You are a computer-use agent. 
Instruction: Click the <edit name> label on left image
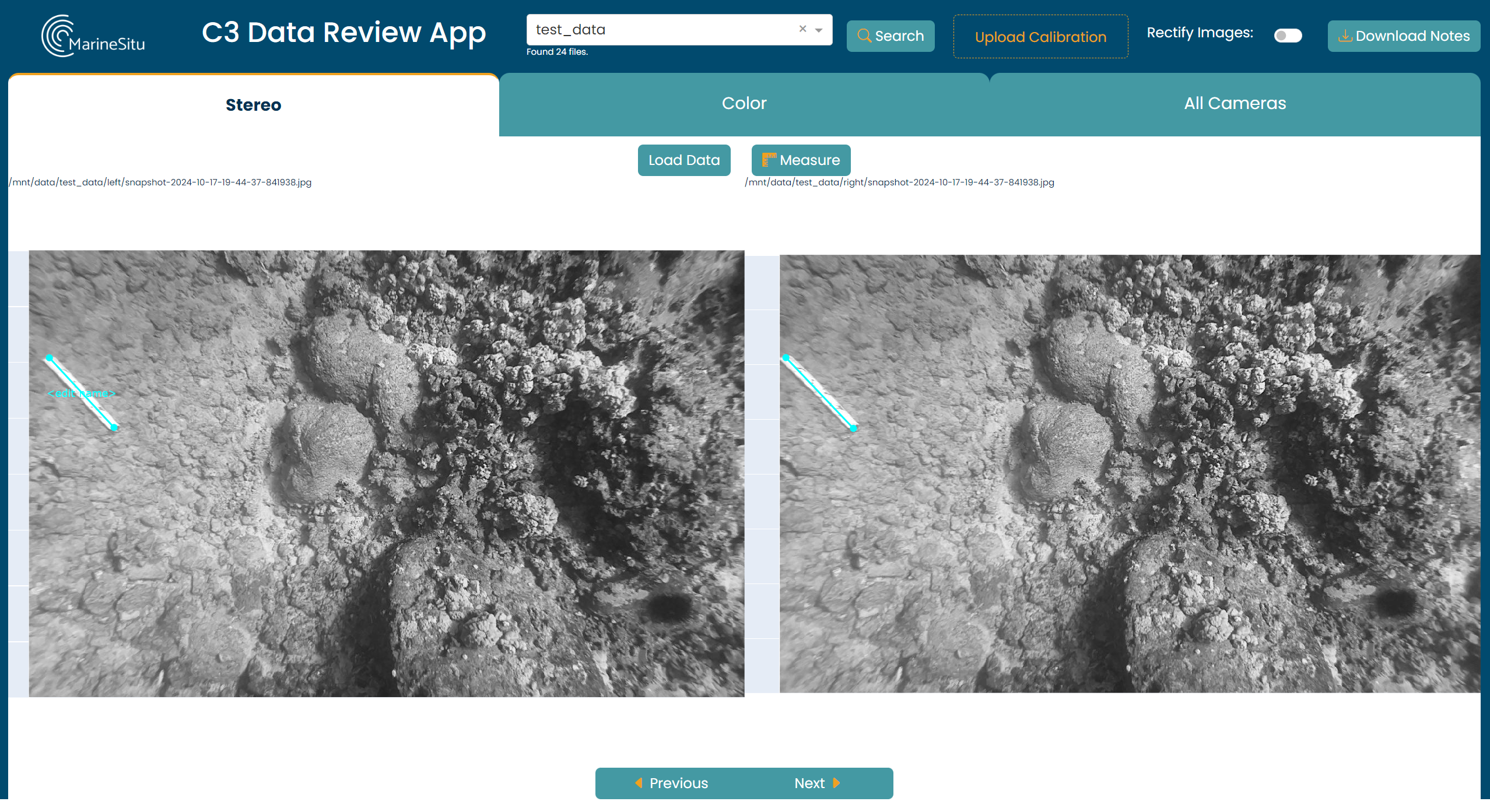pos(81,393)
